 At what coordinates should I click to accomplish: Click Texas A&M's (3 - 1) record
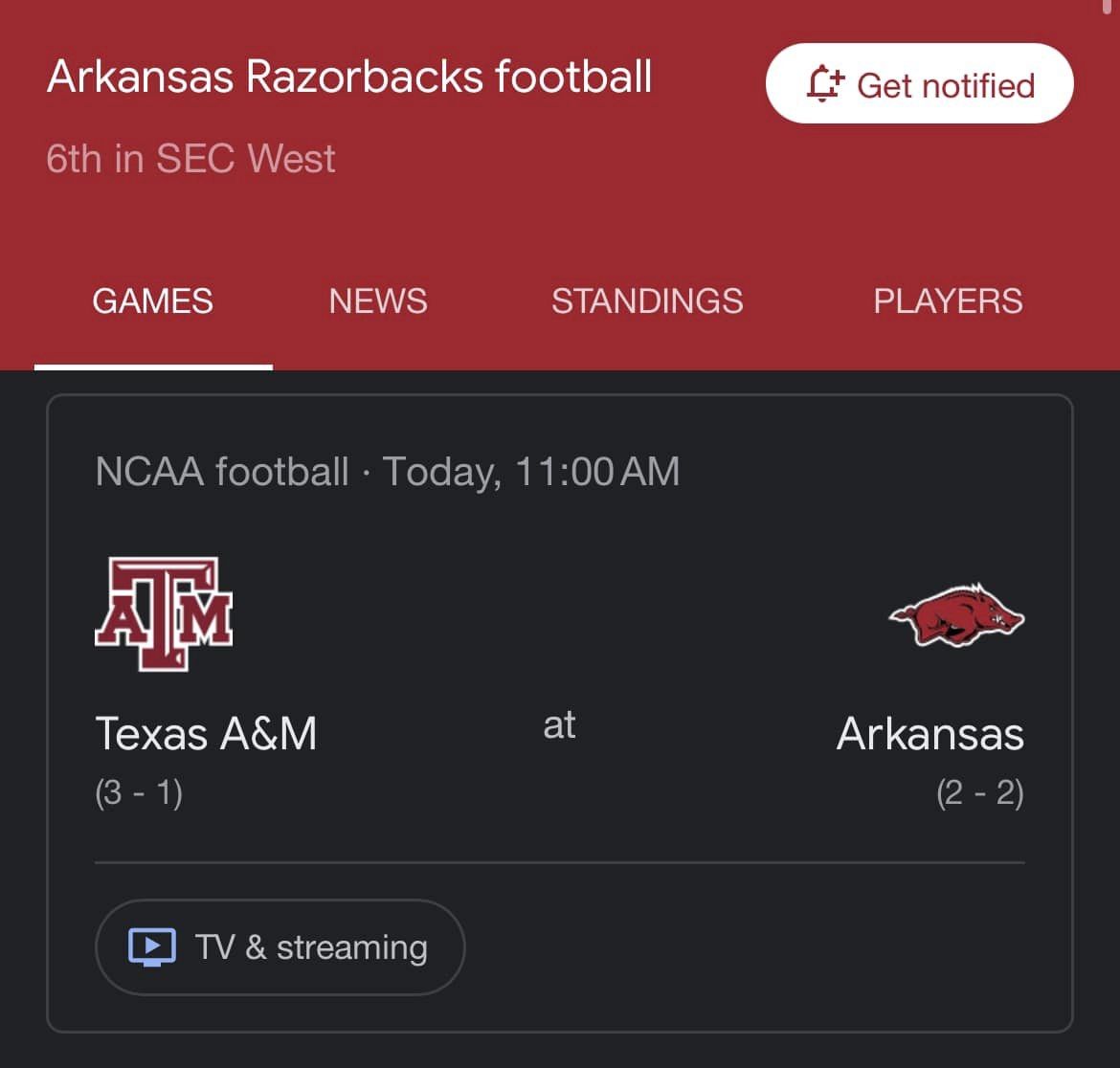[139, 793]
